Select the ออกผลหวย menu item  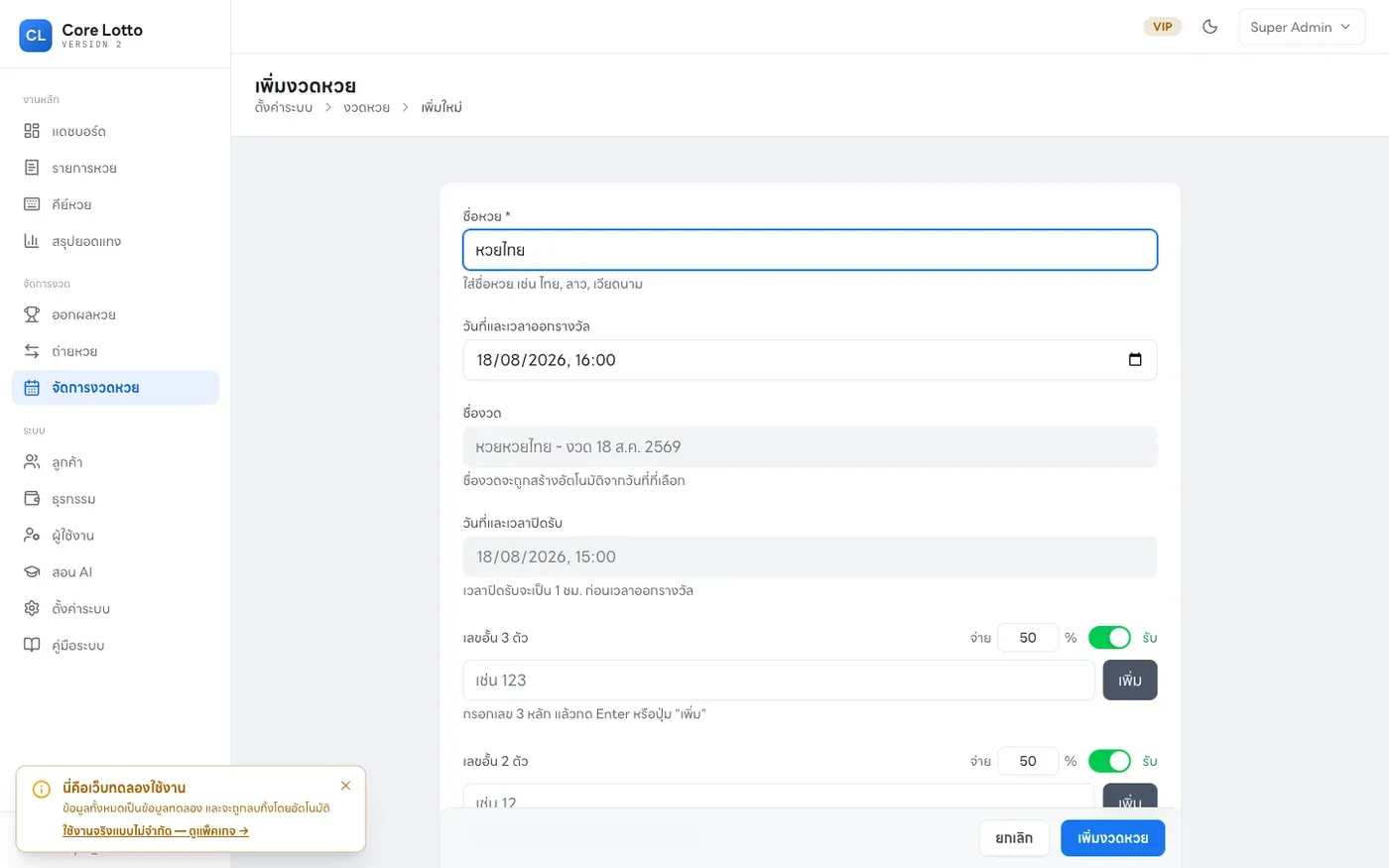[115, 314]
